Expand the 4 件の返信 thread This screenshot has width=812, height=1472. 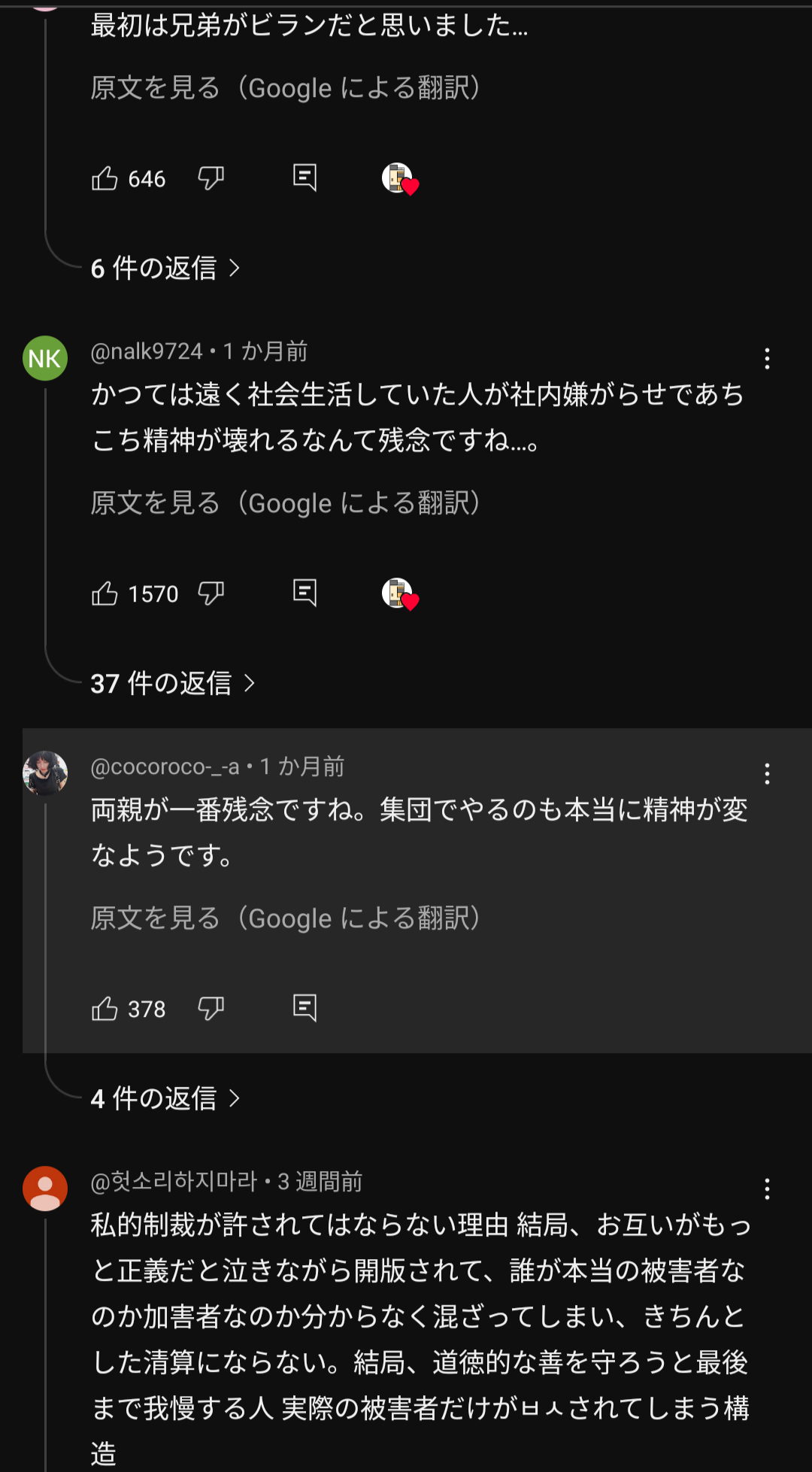click(x=165, y=1099)
